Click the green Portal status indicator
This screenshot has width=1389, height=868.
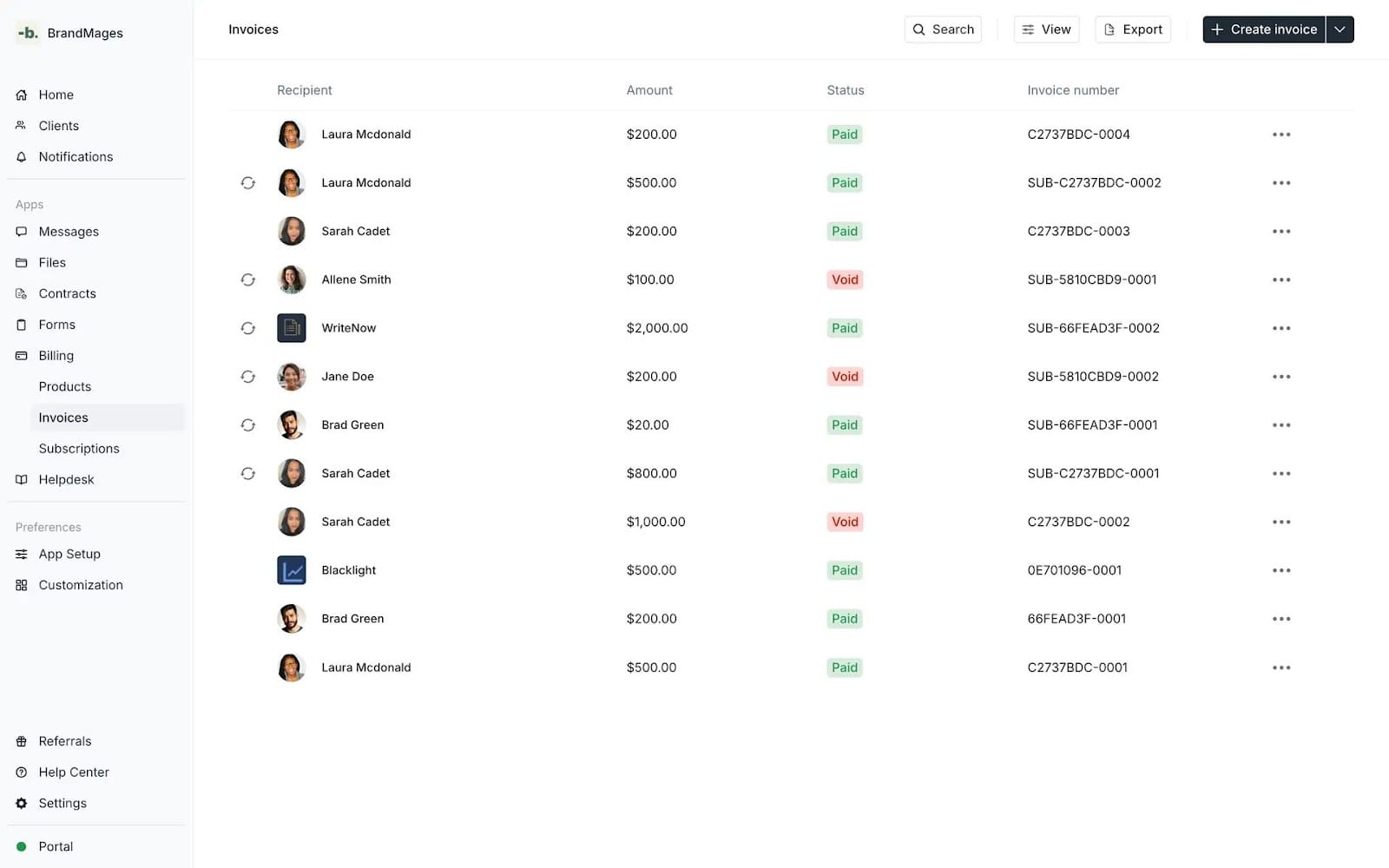pyautogui.click(x=22, y=847)
